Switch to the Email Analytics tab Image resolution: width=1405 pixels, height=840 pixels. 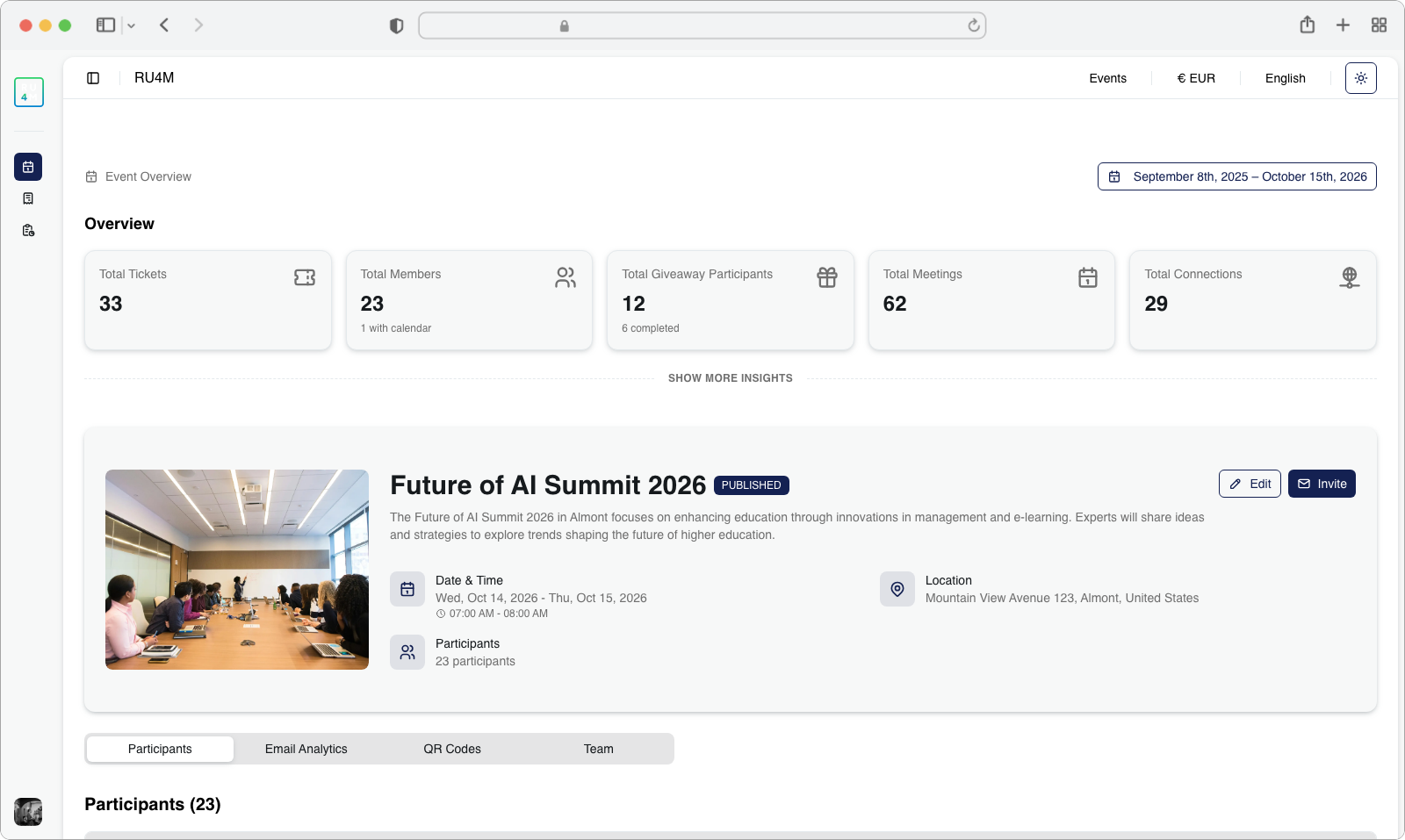coord(306,749)
